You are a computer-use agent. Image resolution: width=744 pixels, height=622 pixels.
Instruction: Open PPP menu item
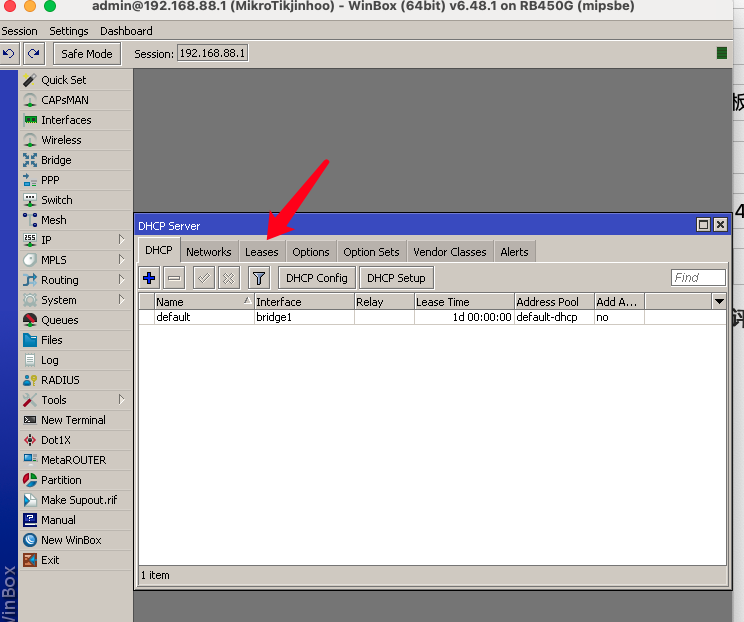point(75,180)
